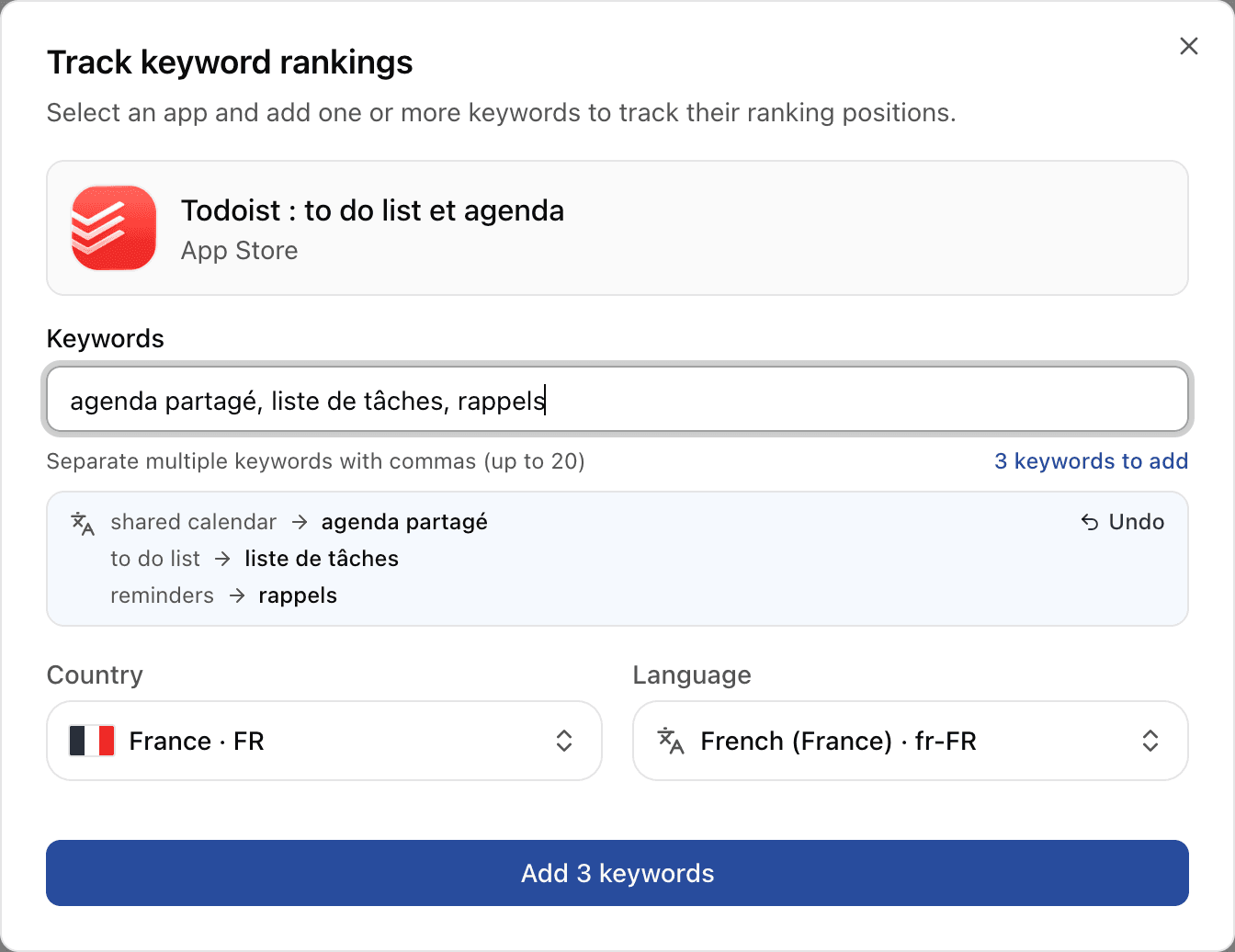
Task: Click the comma-separation hint text
Action: [x=316, y=461]
